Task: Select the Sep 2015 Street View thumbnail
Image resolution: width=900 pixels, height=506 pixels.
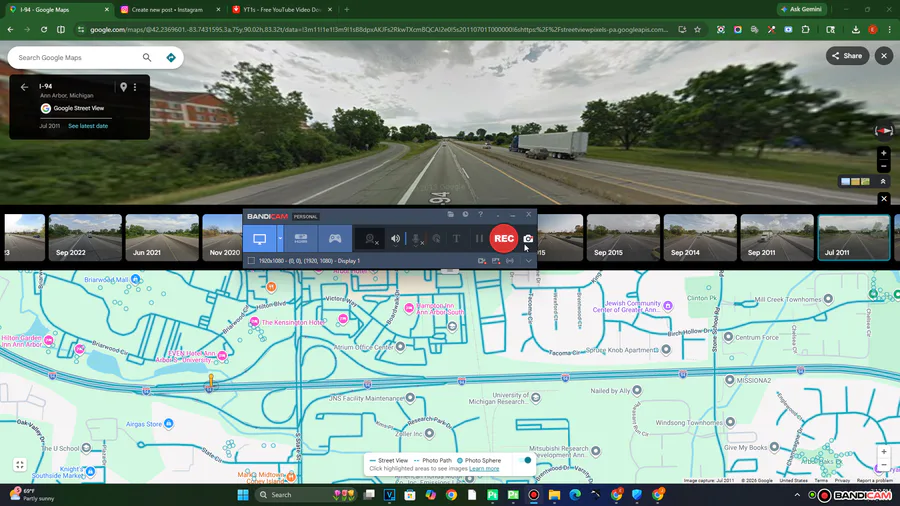Action: pos(623,238)
